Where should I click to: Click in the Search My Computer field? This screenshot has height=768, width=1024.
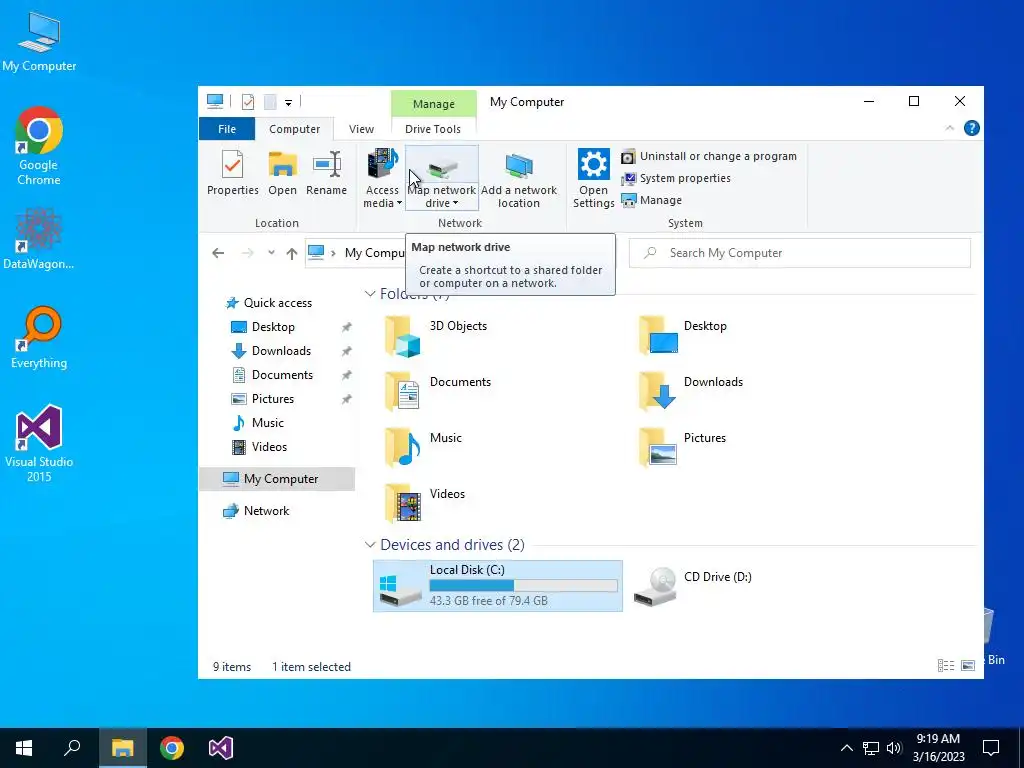799,253
